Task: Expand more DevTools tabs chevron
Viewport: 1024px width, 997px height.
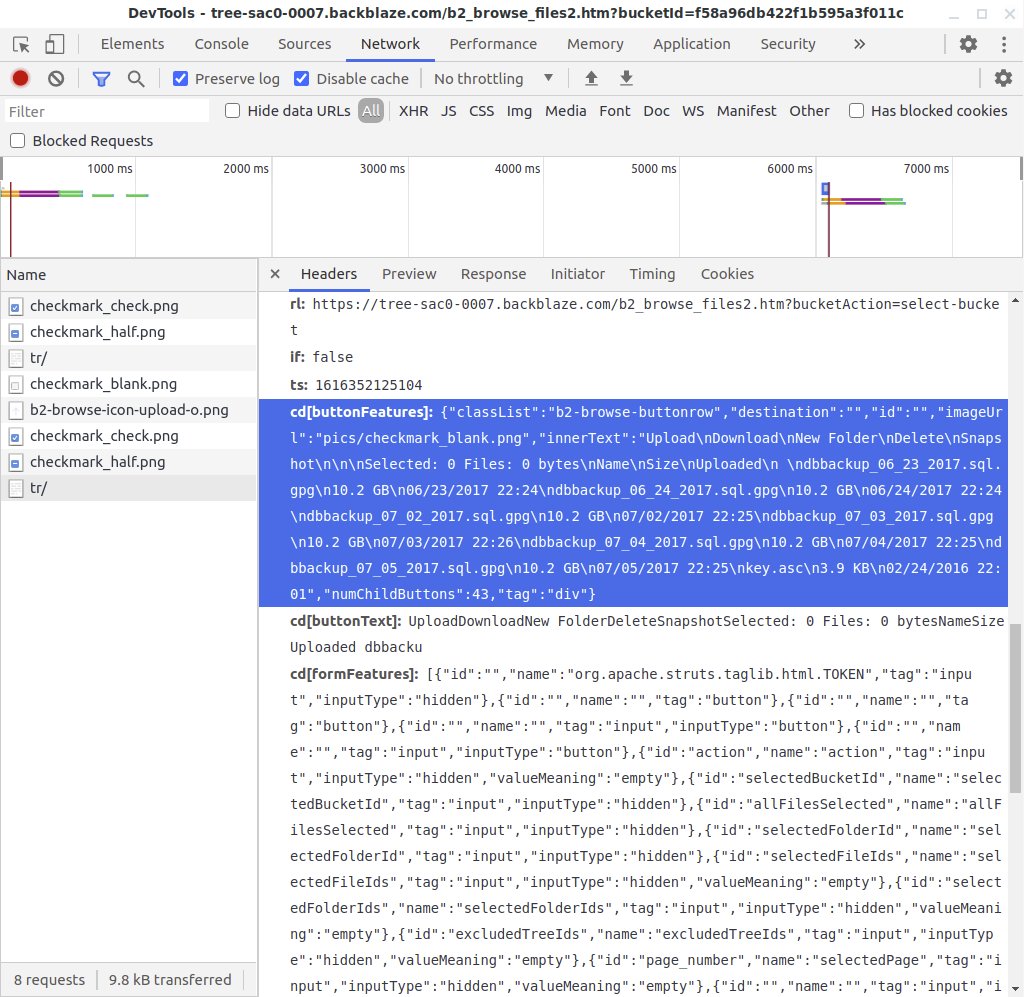Action: coord(859,44)
